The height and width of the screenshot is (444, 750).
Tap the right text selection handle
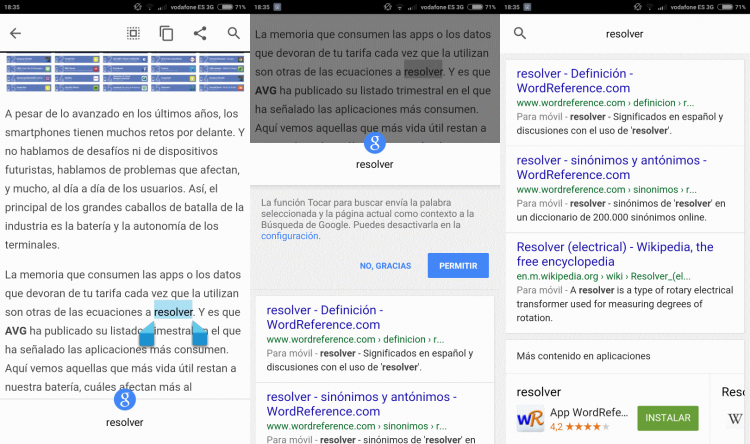(x=199, y=333)
